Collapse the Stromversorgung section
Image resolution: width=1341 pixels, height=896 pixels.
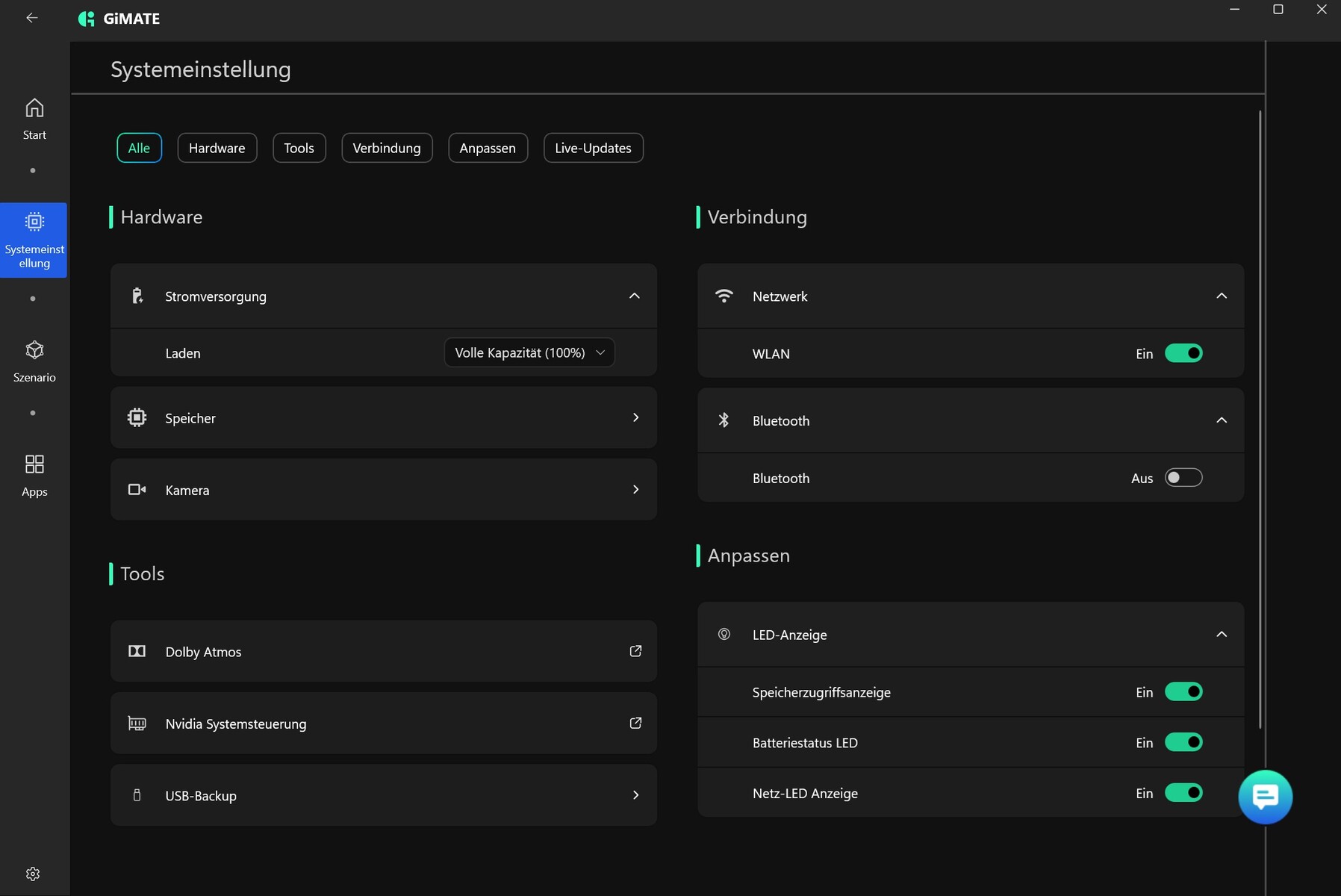point(634,296)
